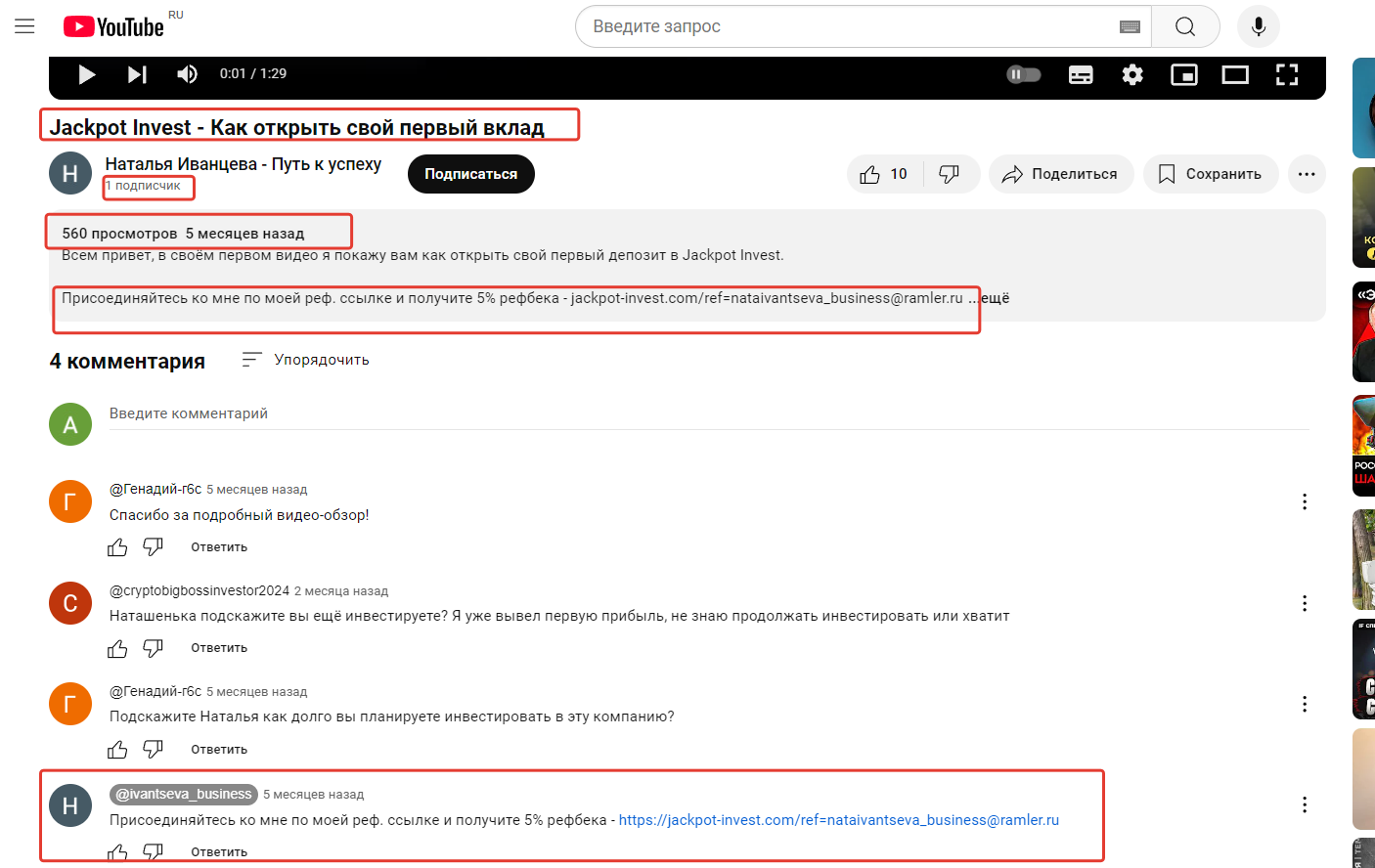Like @cryptobigbossinvestor2024's comment
This screenshot has height=868, width=1375.
(117, 648)
